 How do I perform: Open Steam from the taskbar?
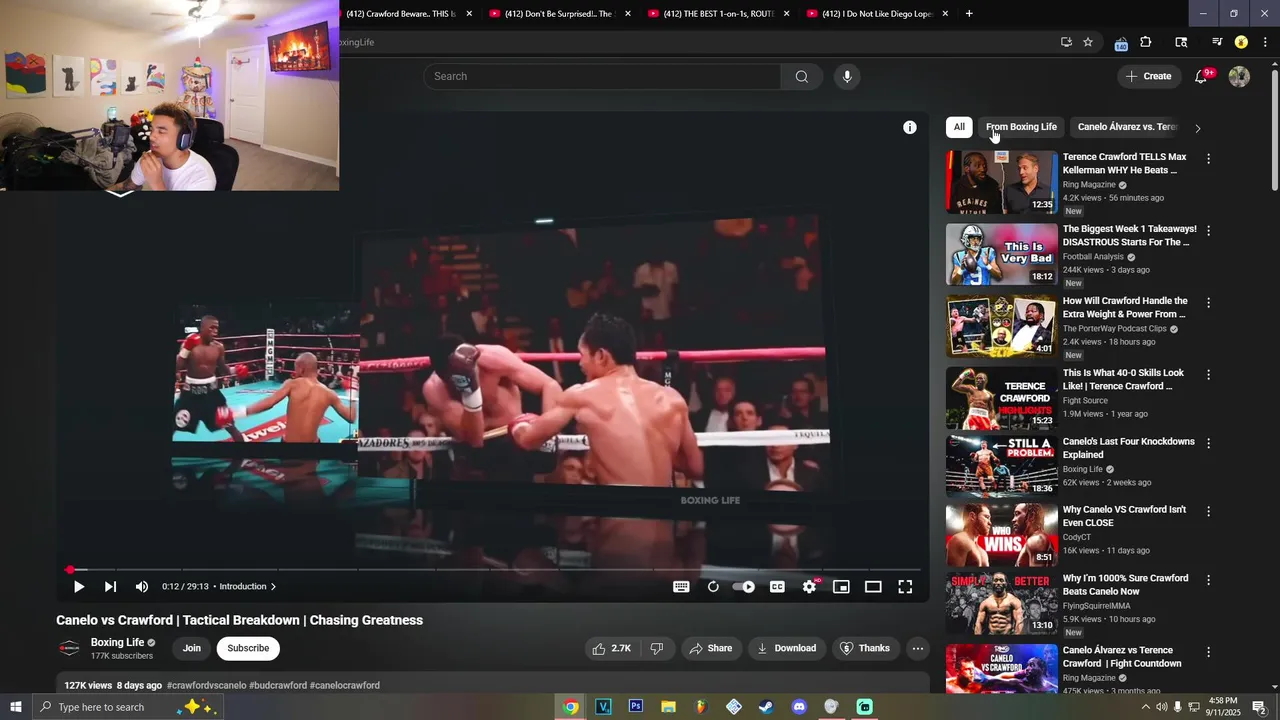(766, 707)
